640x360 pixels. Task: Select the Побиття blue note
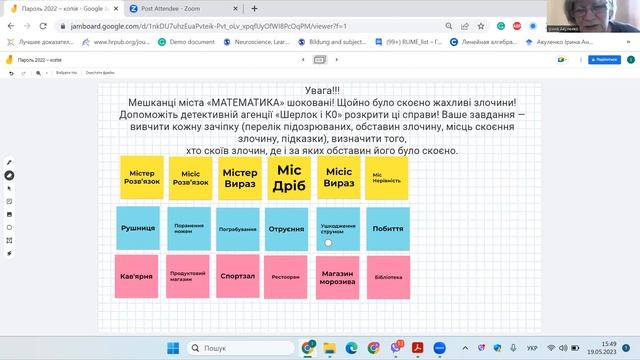click(x=388, y=229)
